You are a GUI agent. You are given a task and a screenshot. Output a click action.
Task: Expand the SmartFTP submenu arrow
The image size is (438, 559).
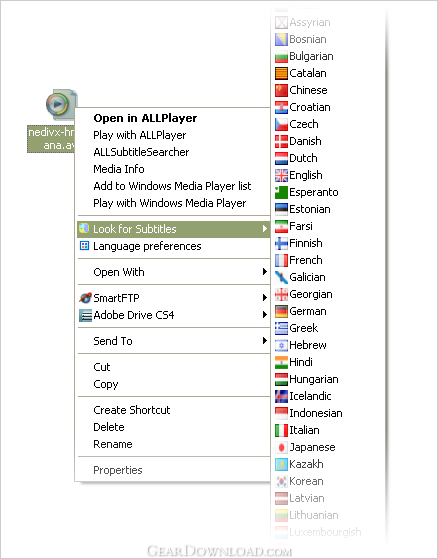click(x=264, y=297)
